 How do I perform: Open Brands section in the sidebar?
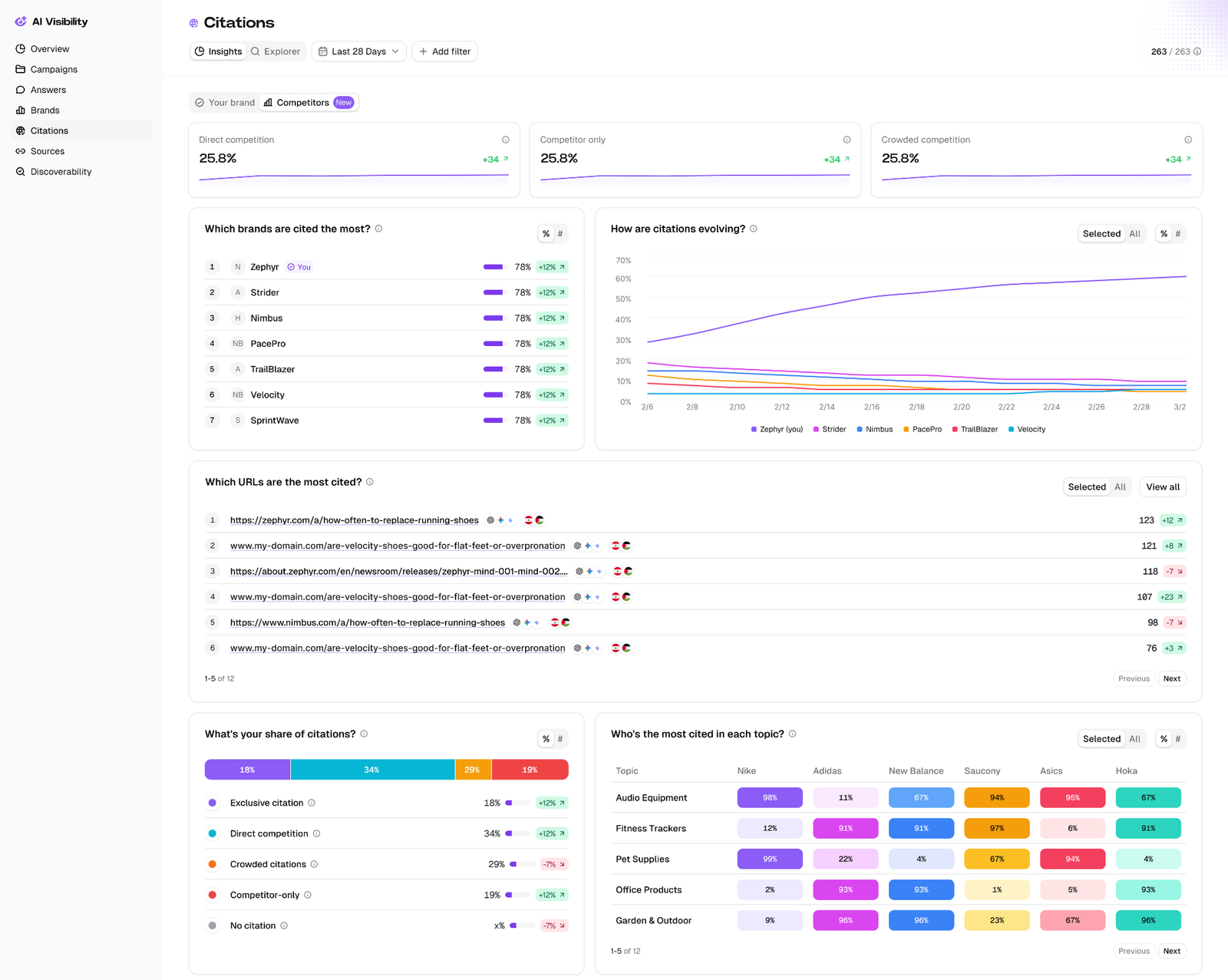click(x=45, y=111)
